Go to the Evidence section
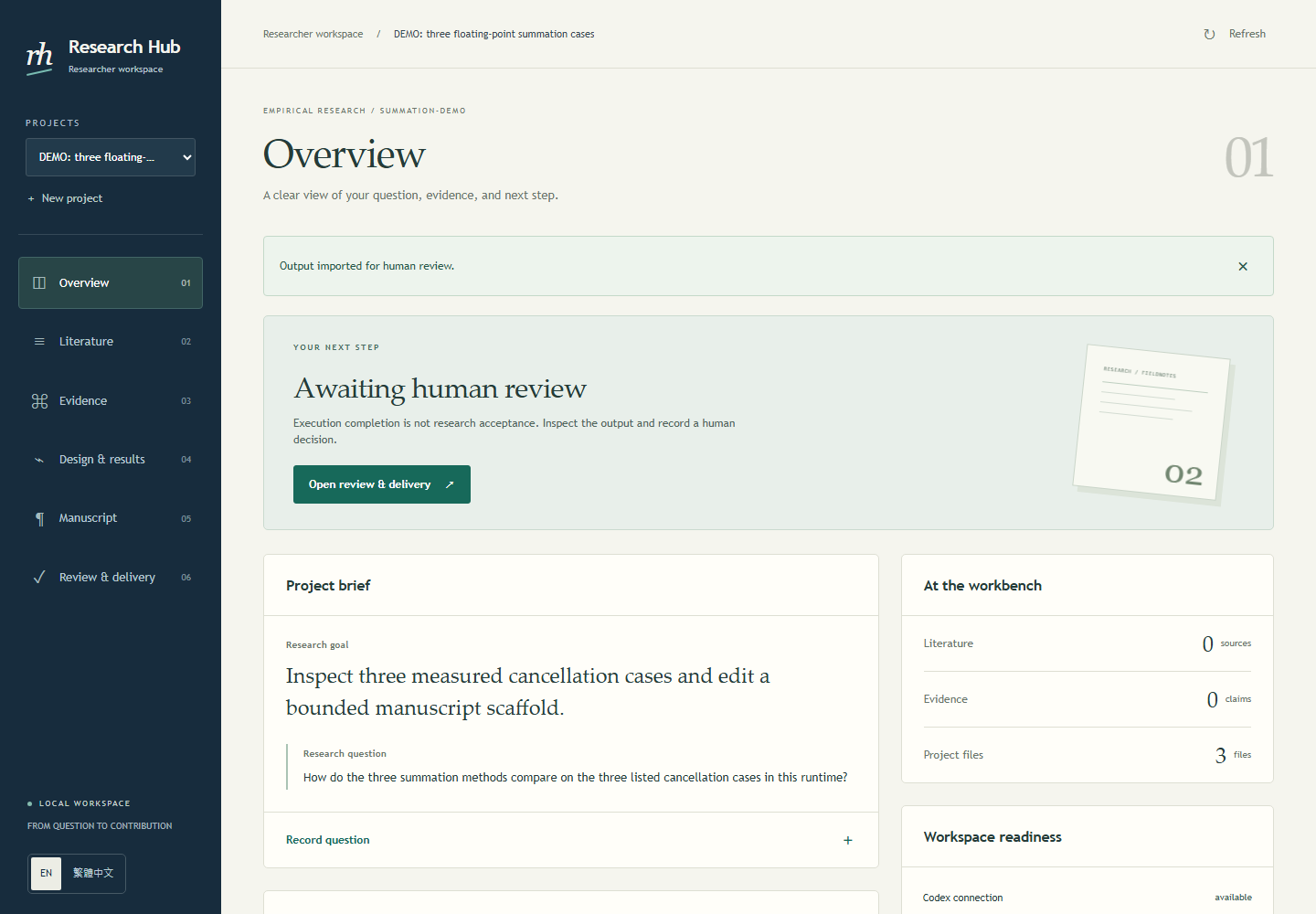The image size is (1316, 914). (x=111, y=401)
